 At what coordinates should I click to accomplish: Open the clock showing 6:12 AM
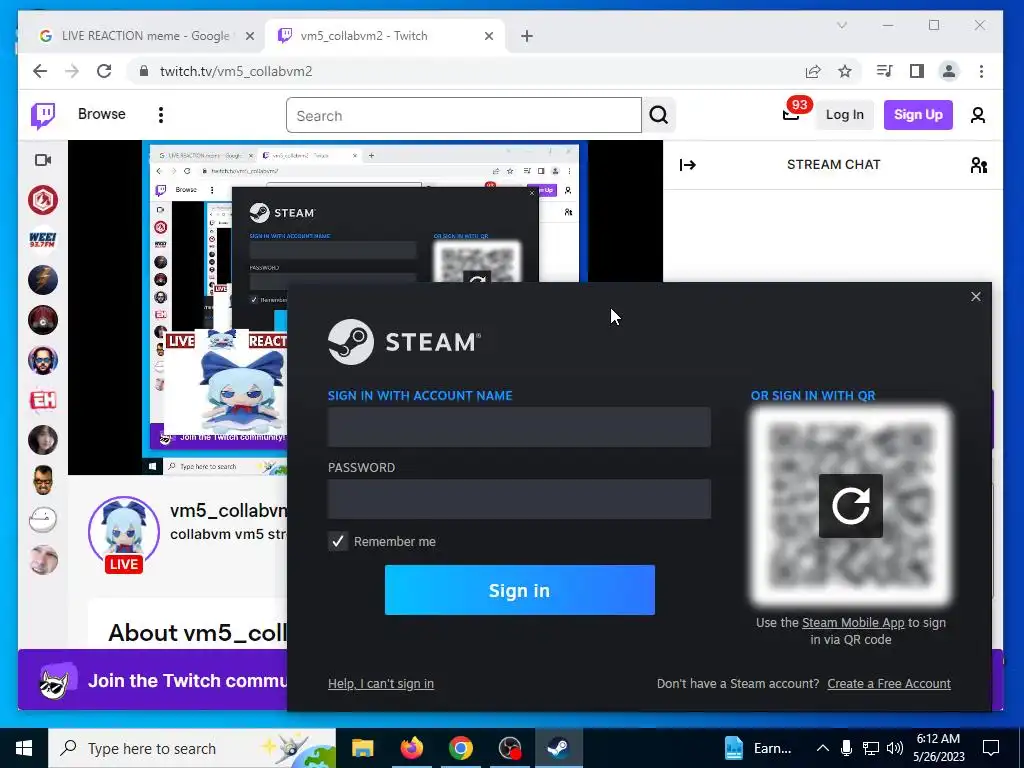[938, 748]
